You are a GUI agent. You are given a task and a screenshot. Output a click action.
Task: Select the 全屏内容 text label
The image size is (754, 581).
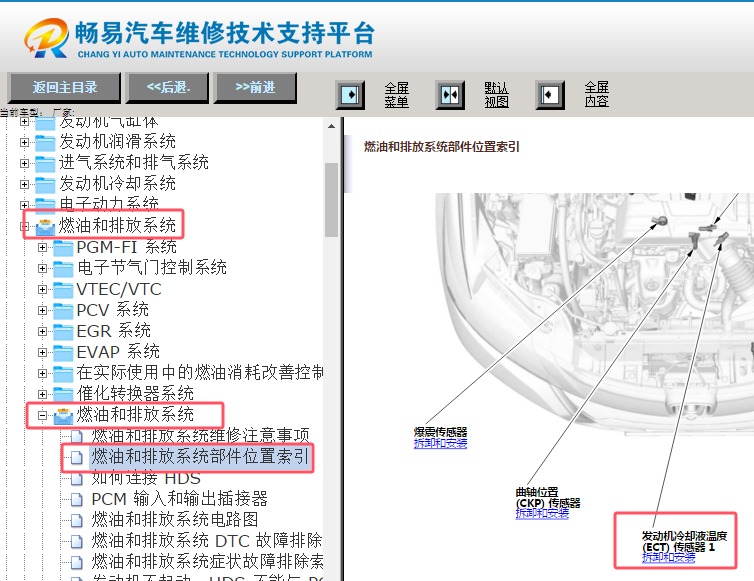(597, 94)
